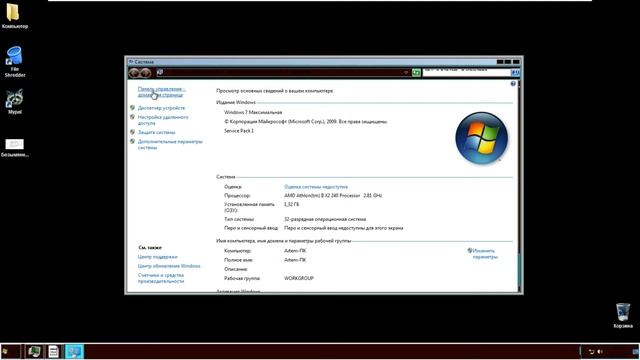
Task: Select the AMD Athlon processor value
Action: [333, 196]
